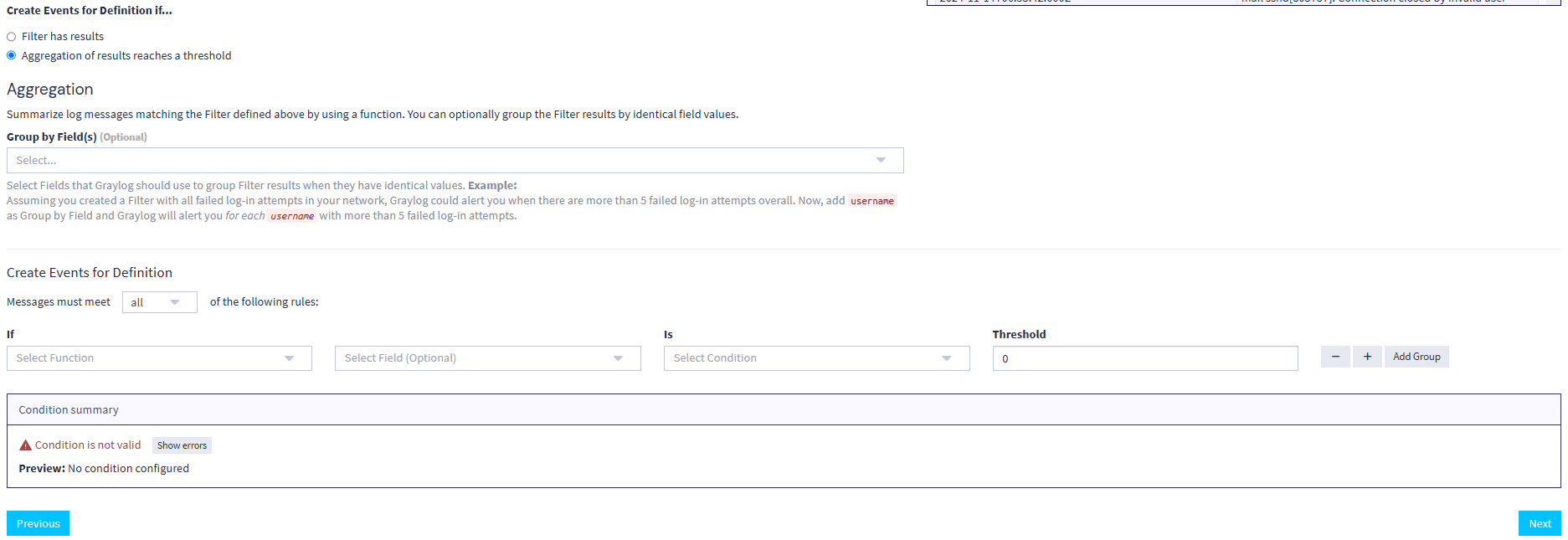
Task: Open the Select Function dropdown
Action: pyautogui.click(x=159, y=358)
